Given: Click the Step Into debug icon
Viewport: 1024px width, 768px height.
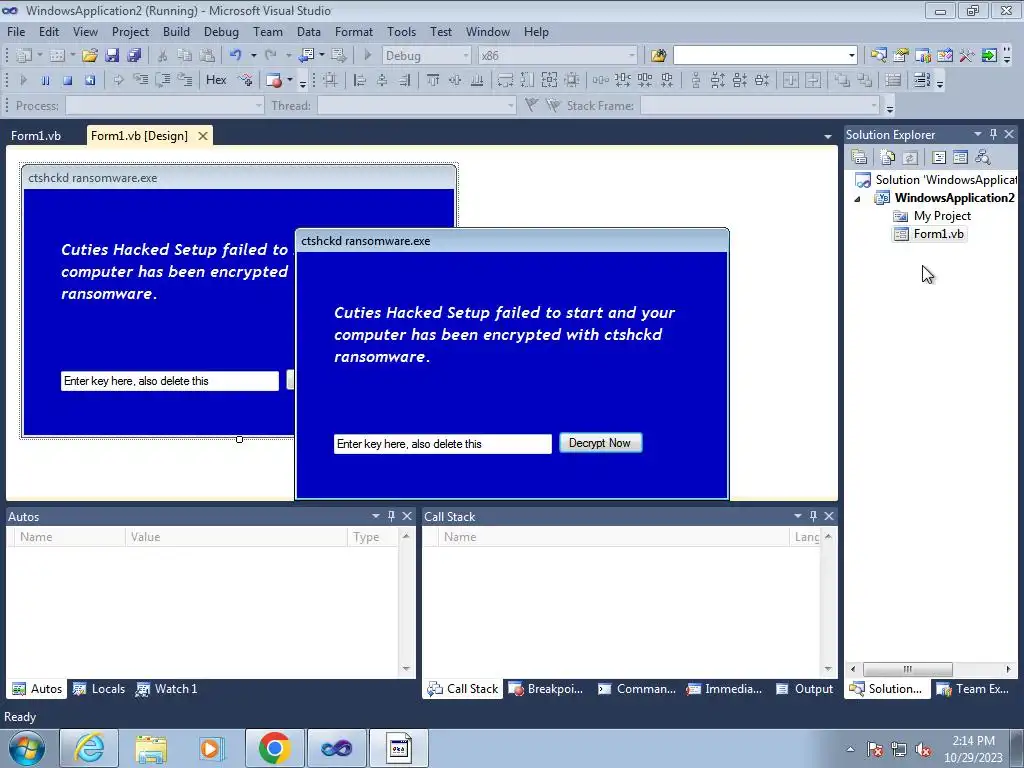Looking at the screenshot, I should [140, 80].
